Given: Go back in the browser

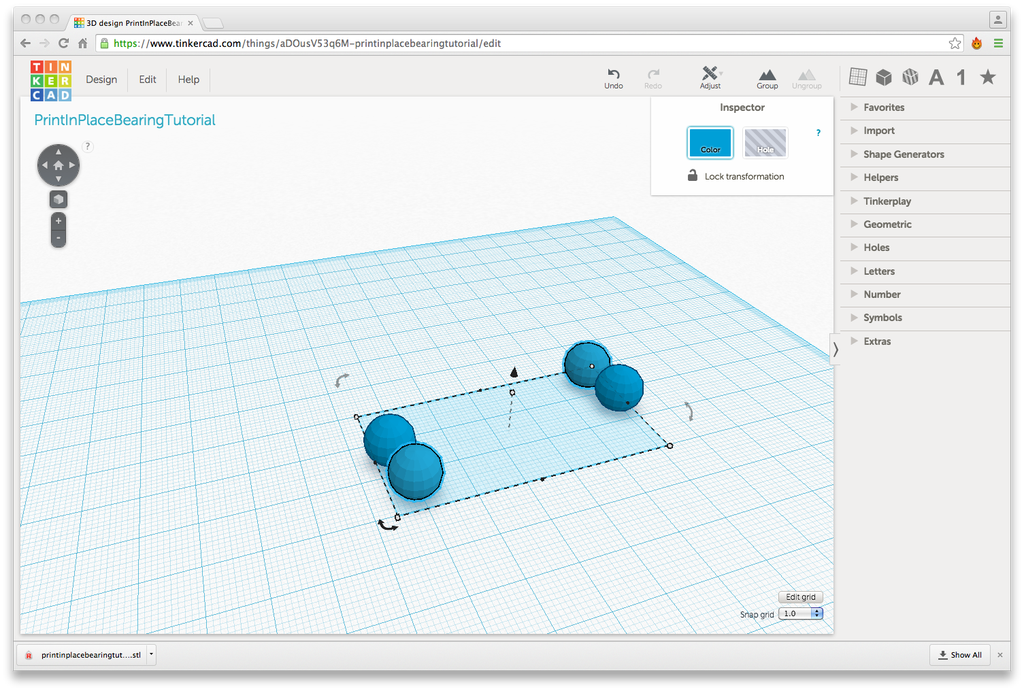Looking at the screenshot, I should coord(25,43).
